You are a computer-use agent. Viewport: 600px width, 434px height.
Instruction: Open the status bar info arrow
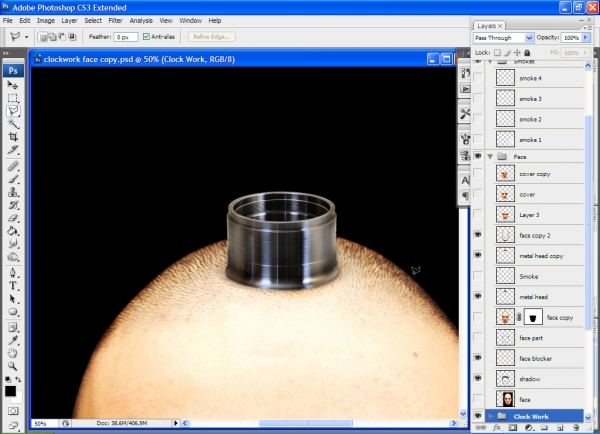point(176,423)
